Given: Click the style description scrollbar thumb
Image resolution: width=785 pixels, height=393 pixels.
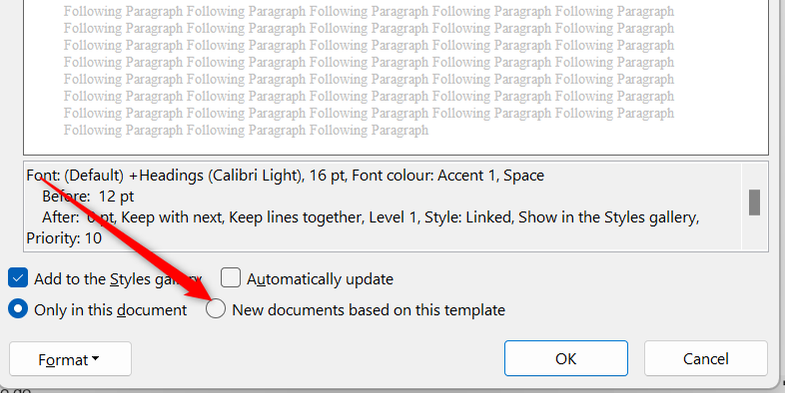Looking at the screenshot, I should coord(754,202).
